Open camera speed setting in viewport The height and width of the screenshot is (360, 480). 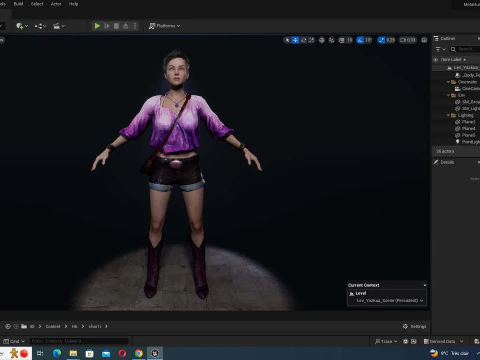pyautogui.click(x=408, y=40)
